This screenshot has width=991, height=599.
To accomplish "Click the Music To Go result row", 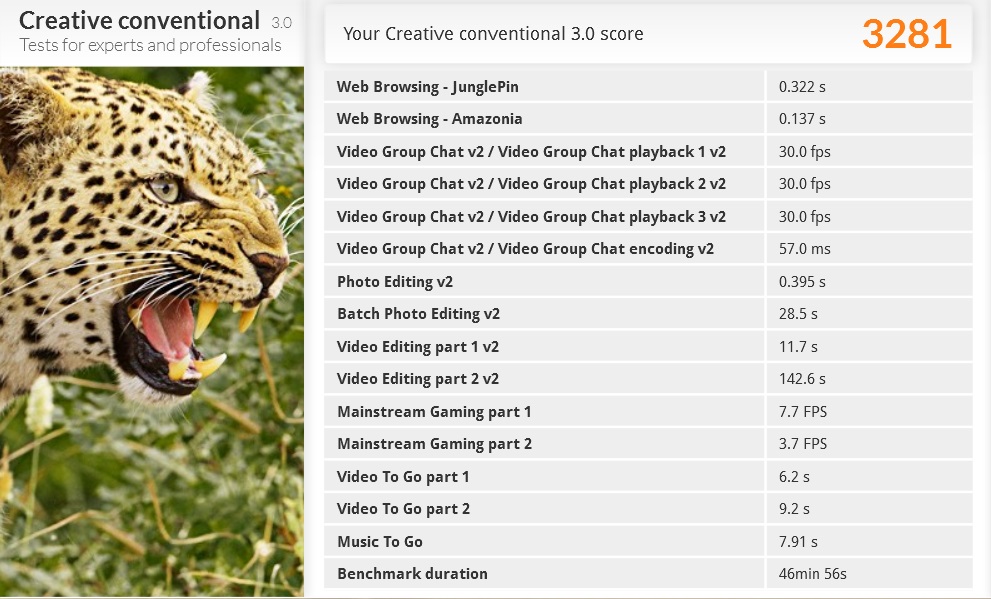I will (380, 542).
